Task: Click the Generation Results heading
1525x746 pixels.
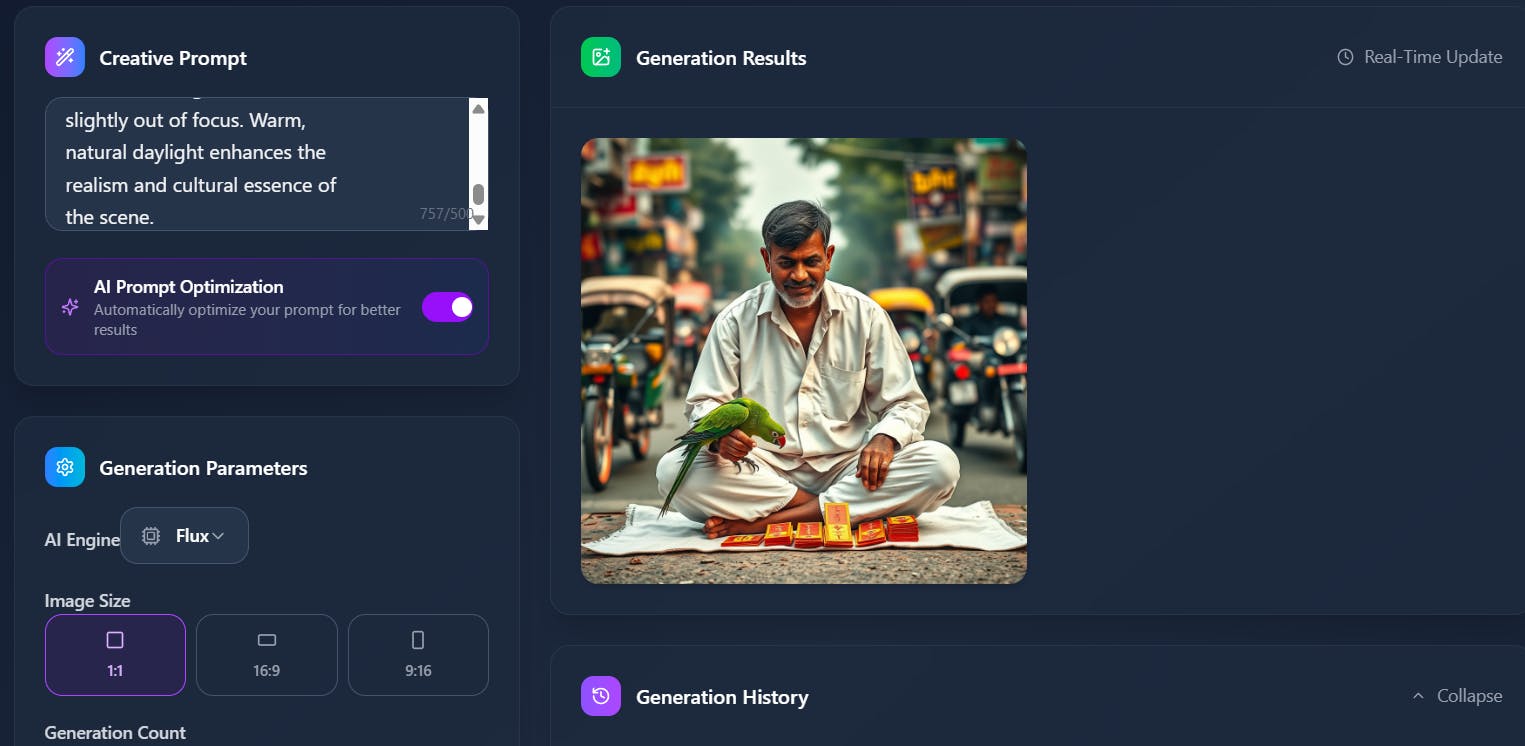Action: (x=721, y=58)
